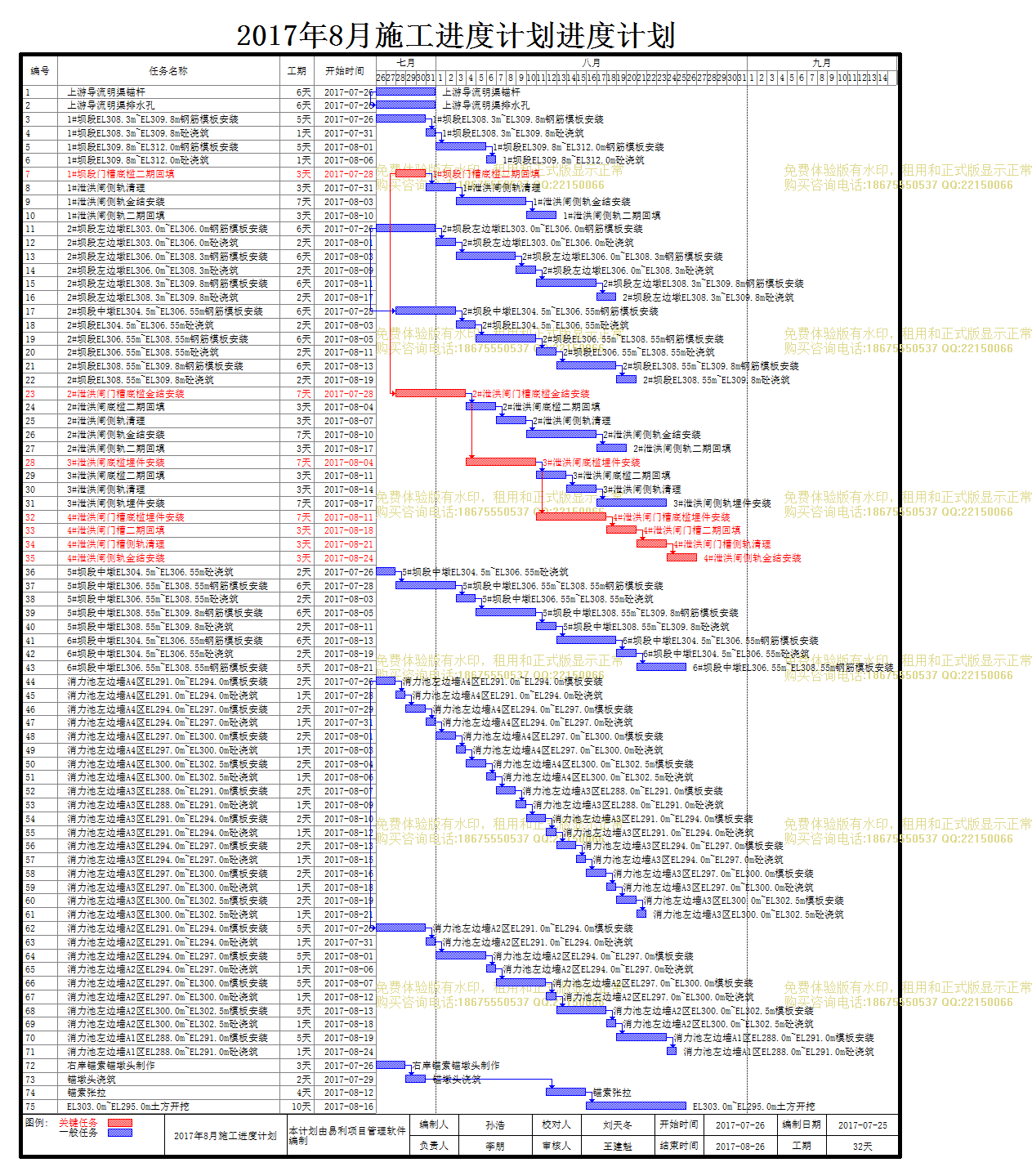Select the blue bar for 右岸锚索锚墩头制作

point(391,1065)
